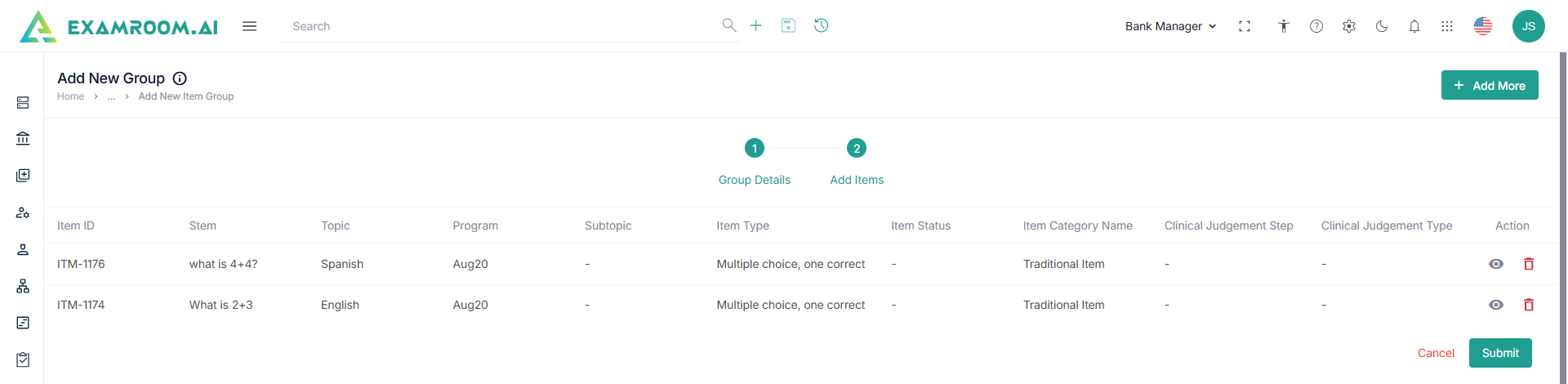Open the accessibility options icon
This screenshot has height=384, width=1568.
click(1284, 26)
